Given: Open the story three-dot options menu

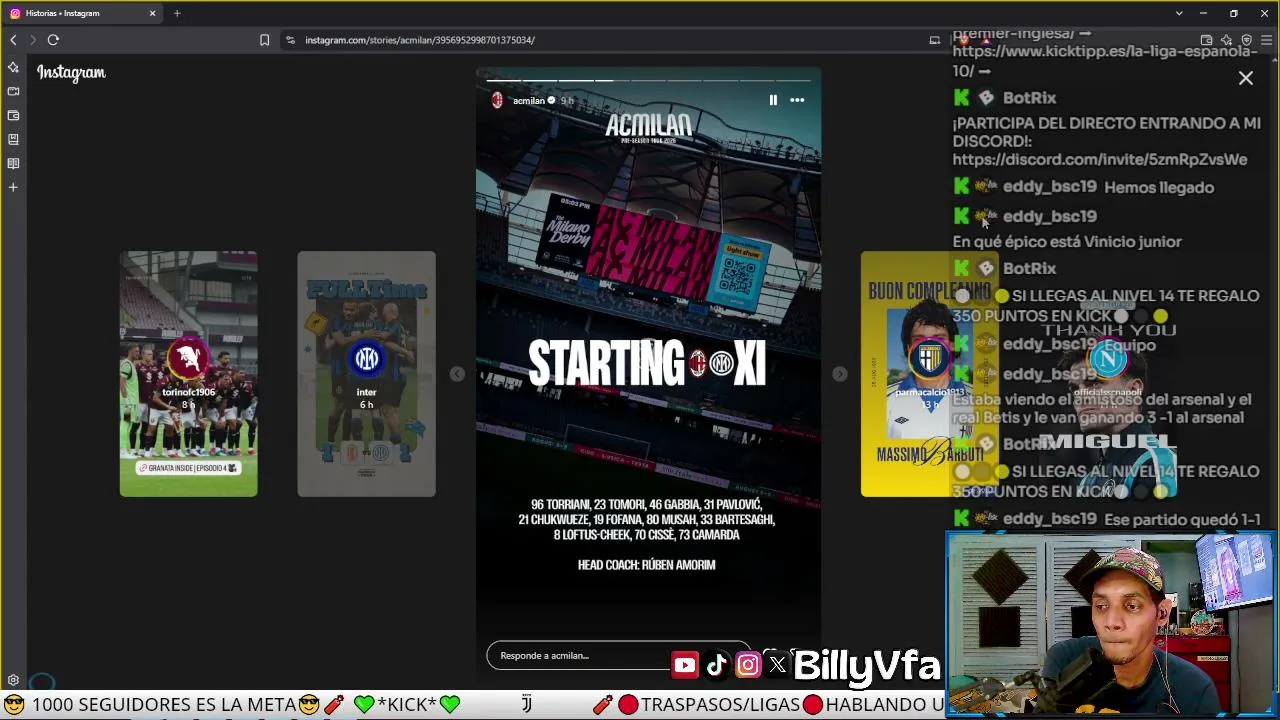Looking at the screenshot, I should coord(797,100).
